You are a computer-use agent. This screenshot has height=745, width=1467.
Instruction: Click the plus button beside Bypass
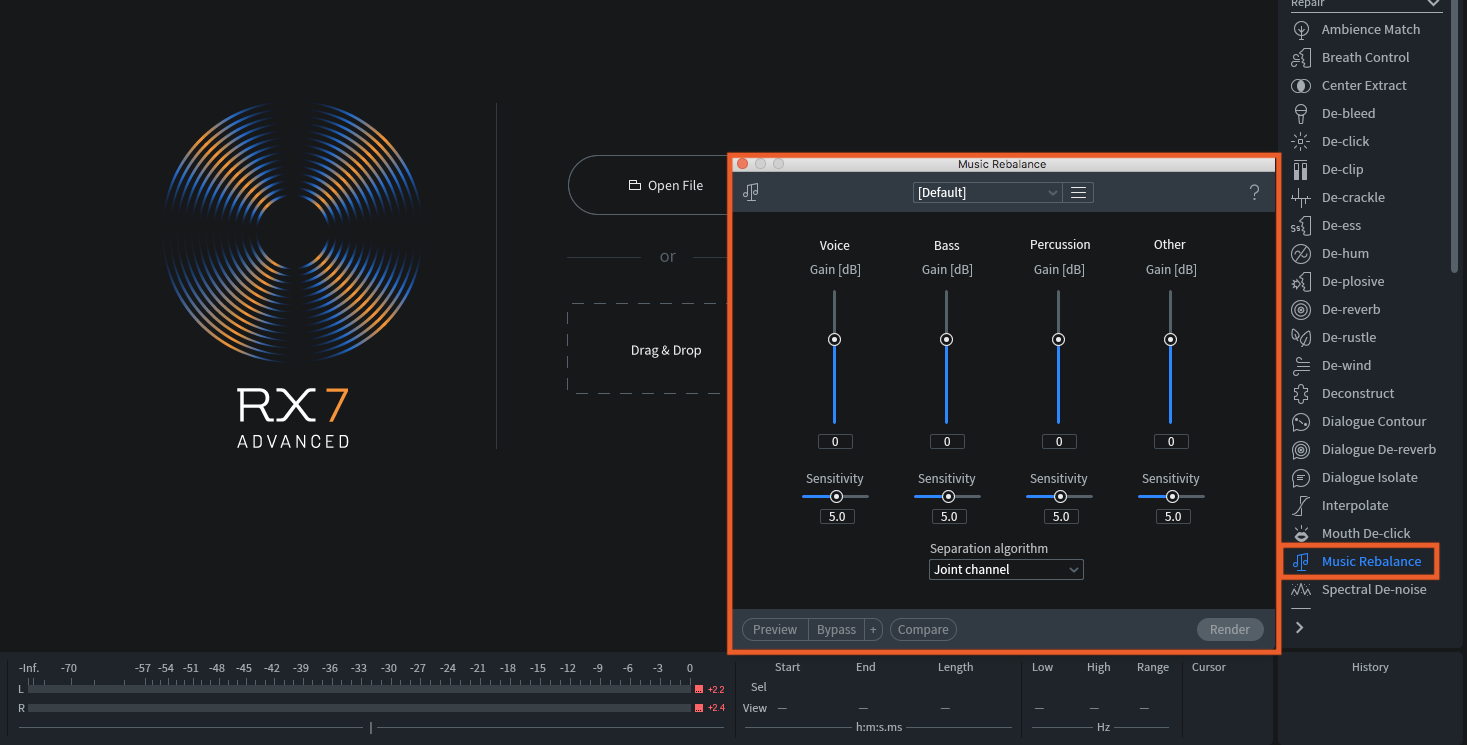[x=873, y=629]
